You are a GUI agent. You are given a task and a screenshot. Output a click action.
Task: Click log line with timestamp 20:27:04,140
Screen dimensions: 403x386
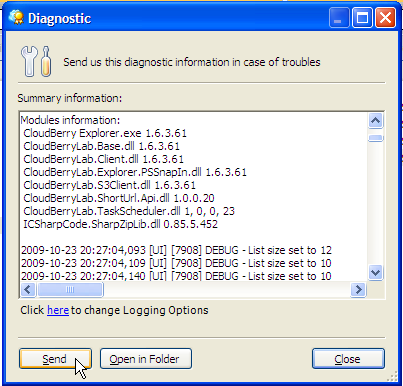point(176,276)
